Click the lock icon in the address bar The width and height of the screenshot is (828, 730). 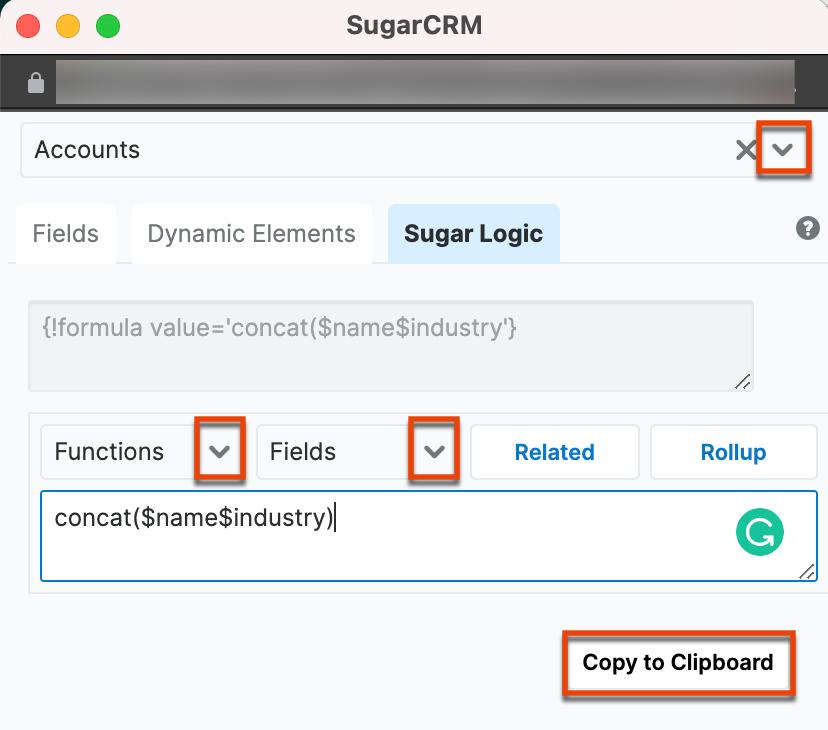36,82
